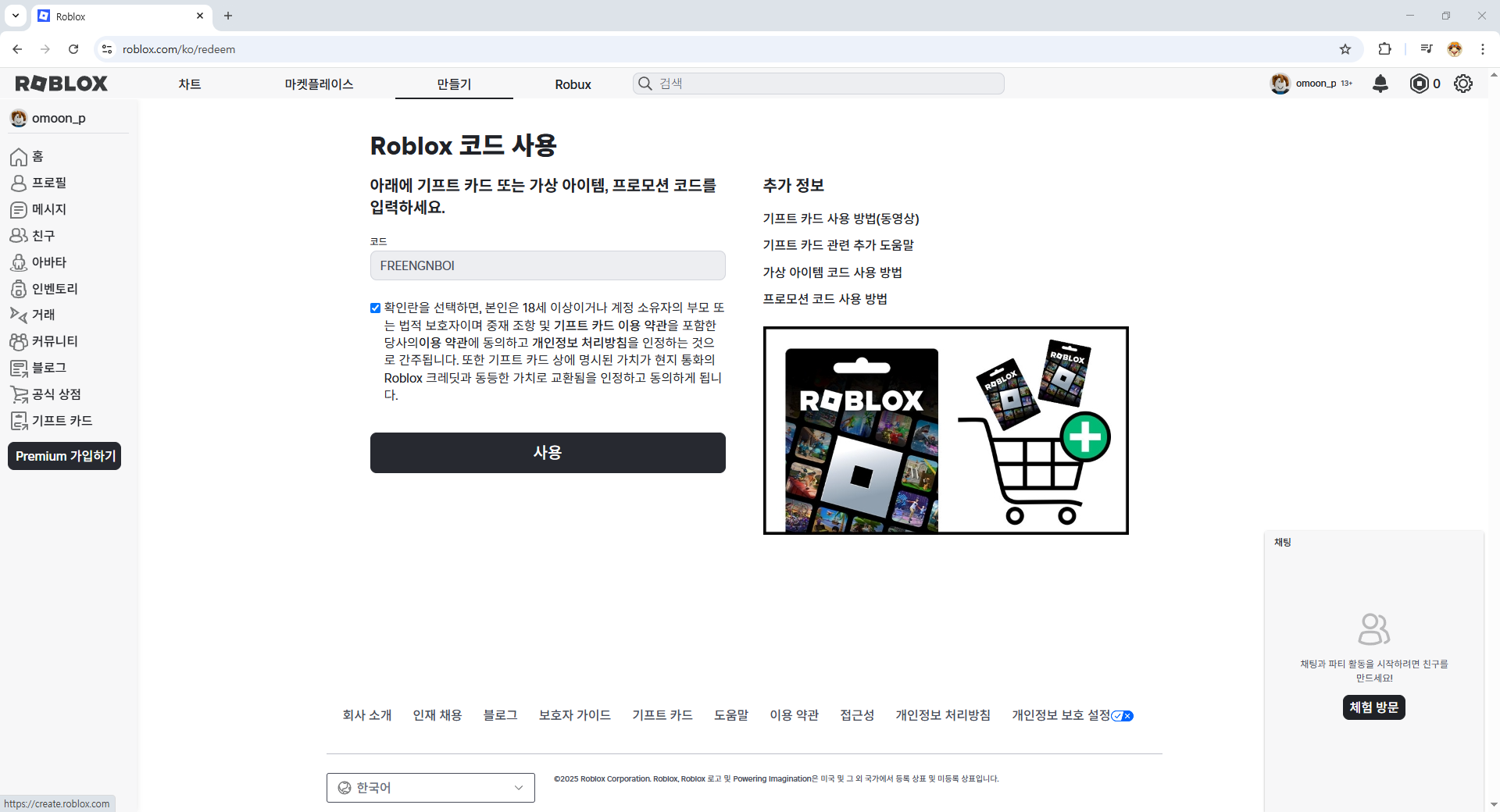The height and width of the screenshot is (812, 1500).
Task: Open the Robux navigation tab
Action: 573,84
